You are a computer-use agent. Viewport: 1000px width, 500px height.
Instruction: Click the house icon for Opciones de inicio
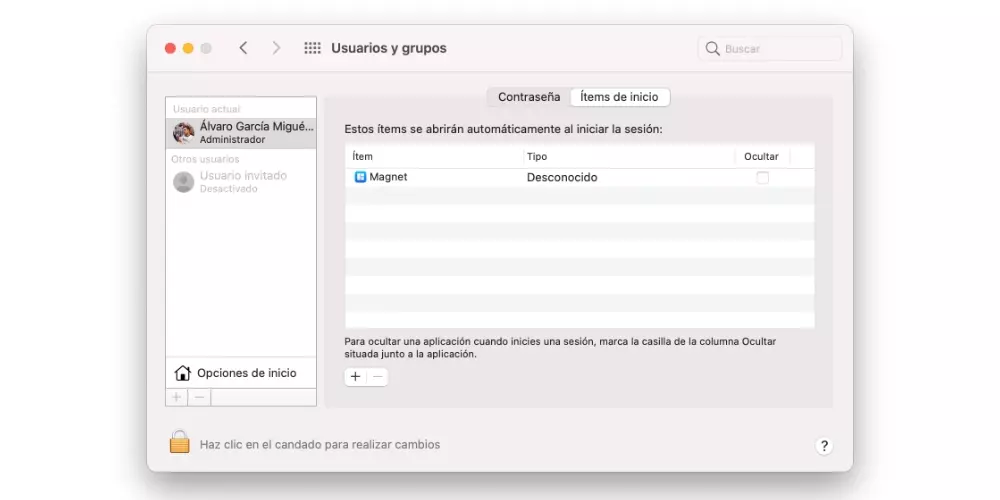coord(182,373)
